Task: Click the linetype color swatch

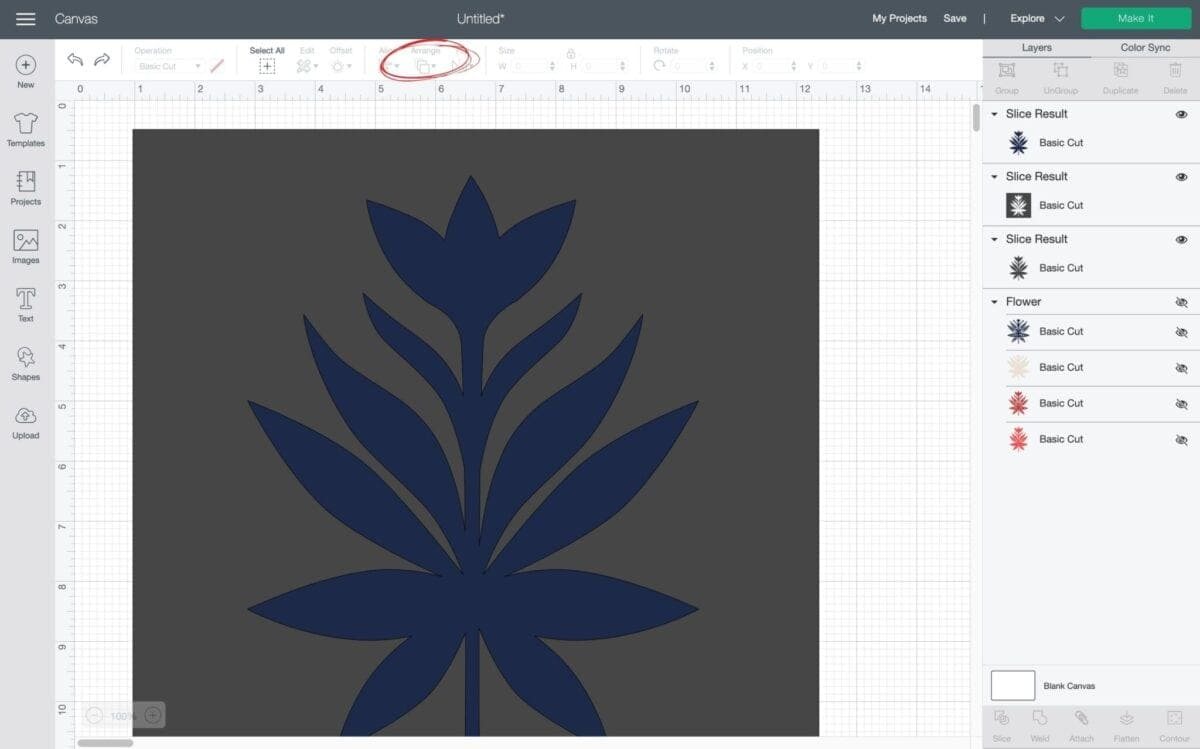Action: click(217, 66)
